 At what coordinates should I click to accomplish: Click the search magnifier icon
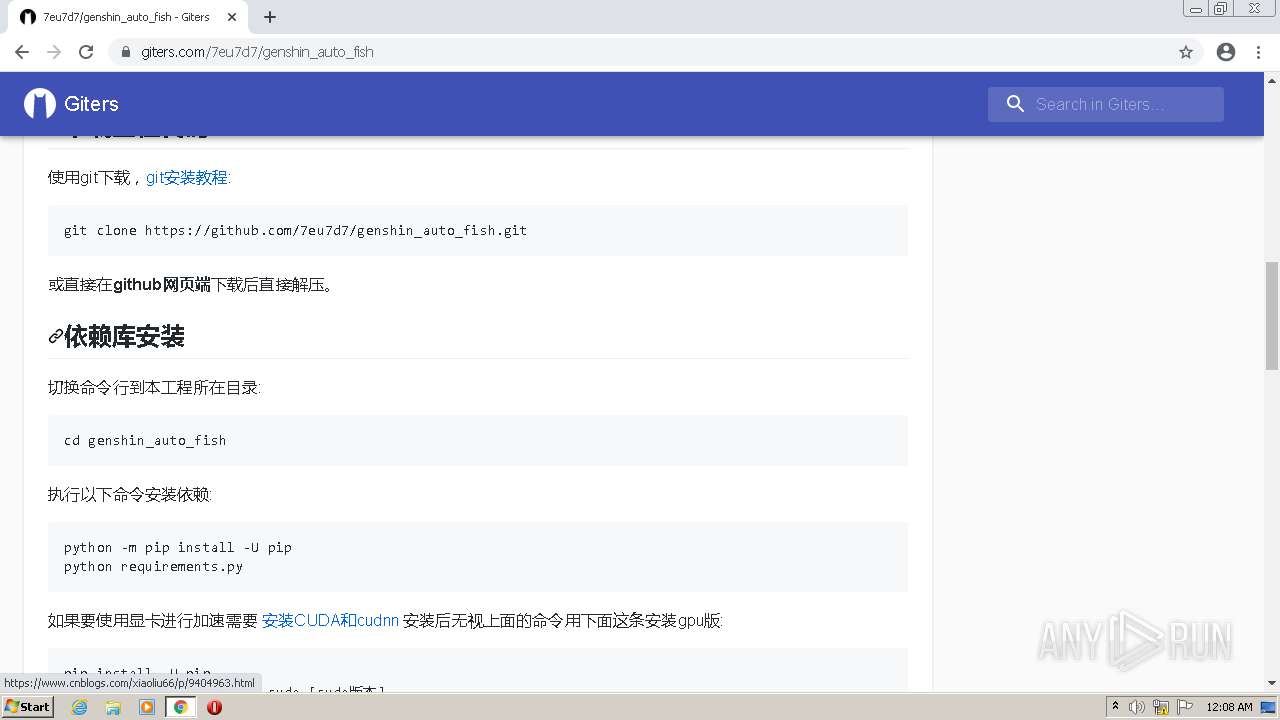point(1015,104)
